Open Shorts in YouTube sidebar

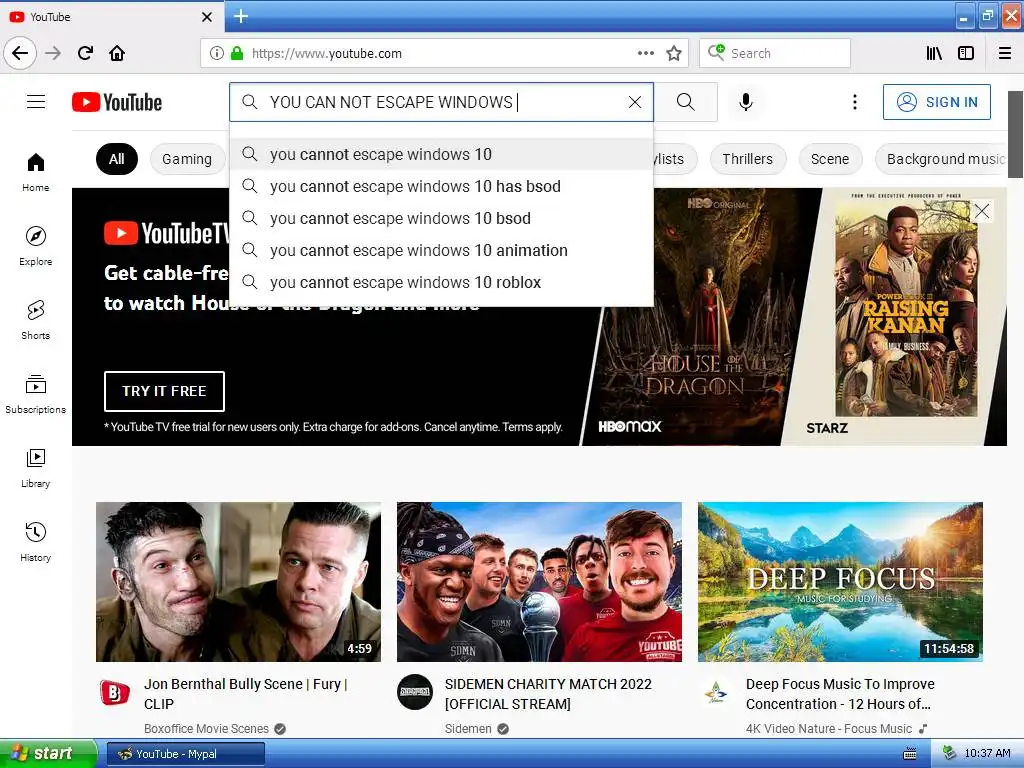(x=36, y=320)
